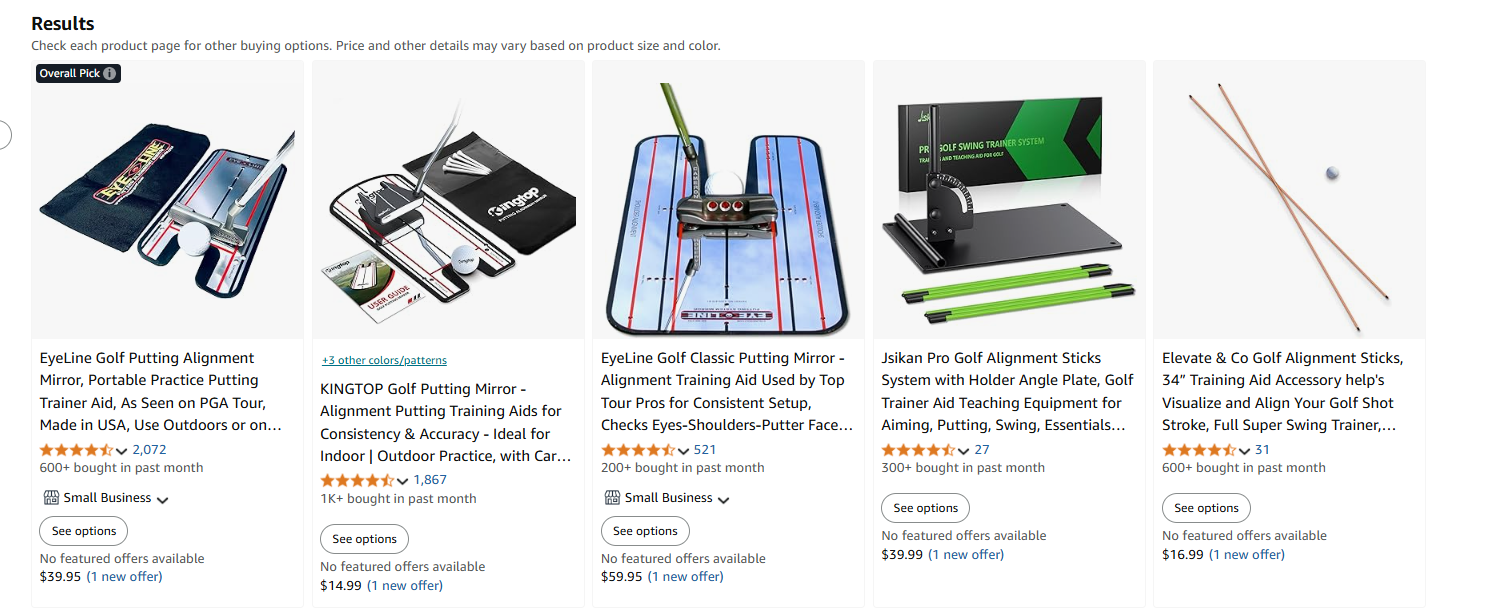
Task: Open '+3 other colors/patterns' link
Action: pyautogui.click(x=384, y=360)
